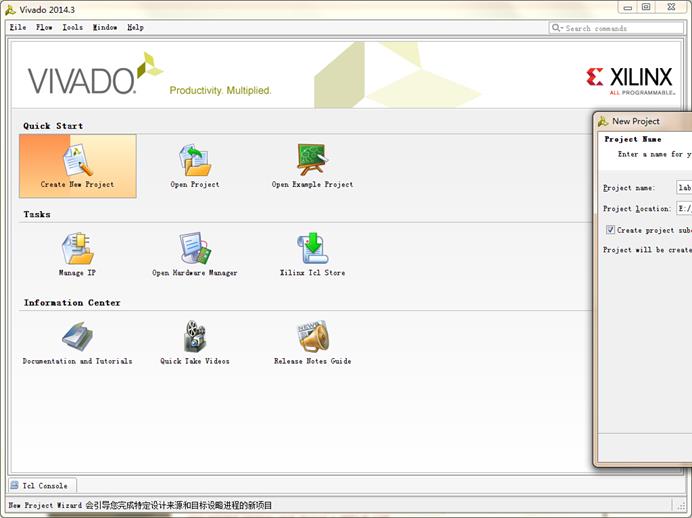Screen dimensions: 692x518
Task: Click 'Productivity. Multiplied.' tagline
Action: [220, 90]
